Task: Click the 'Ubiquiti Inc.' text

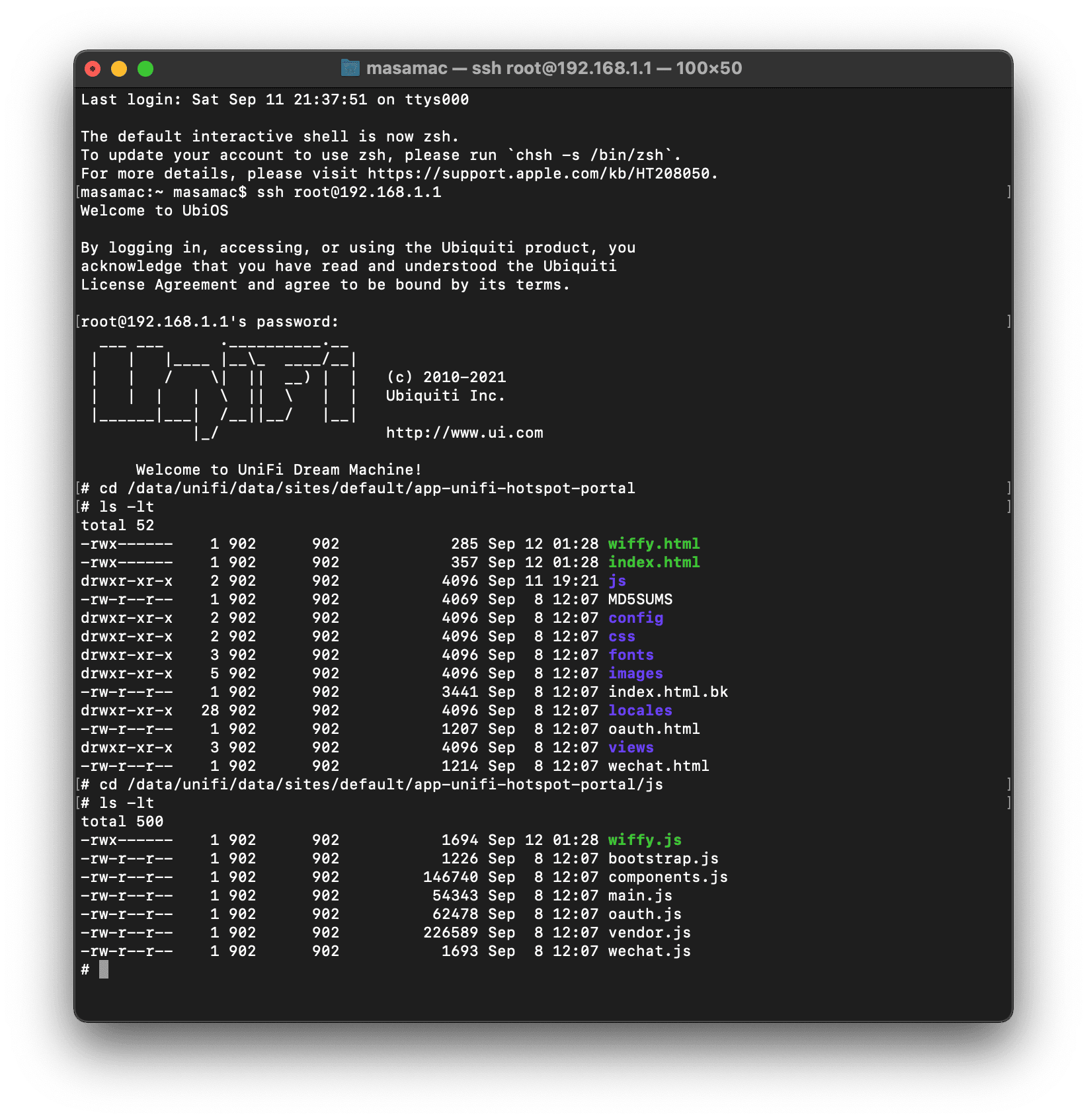Action: point(446,396)
